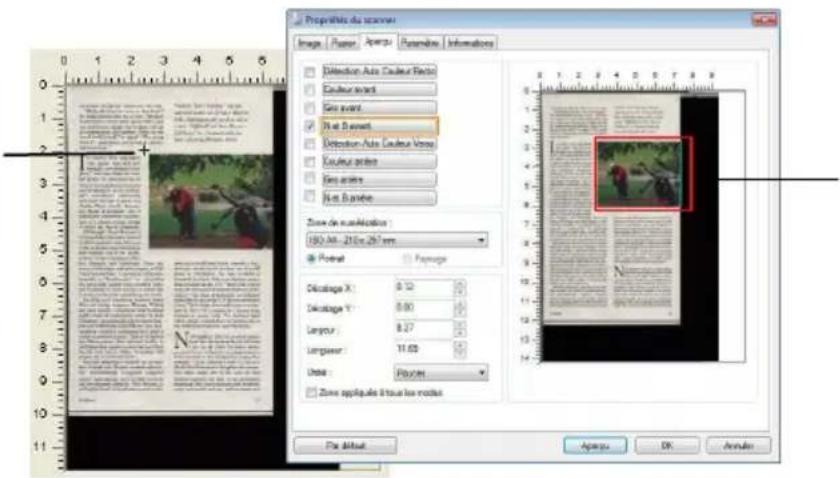Click the Décalage X value field
This screenshot has height=478, width=840.
(423, 287)
